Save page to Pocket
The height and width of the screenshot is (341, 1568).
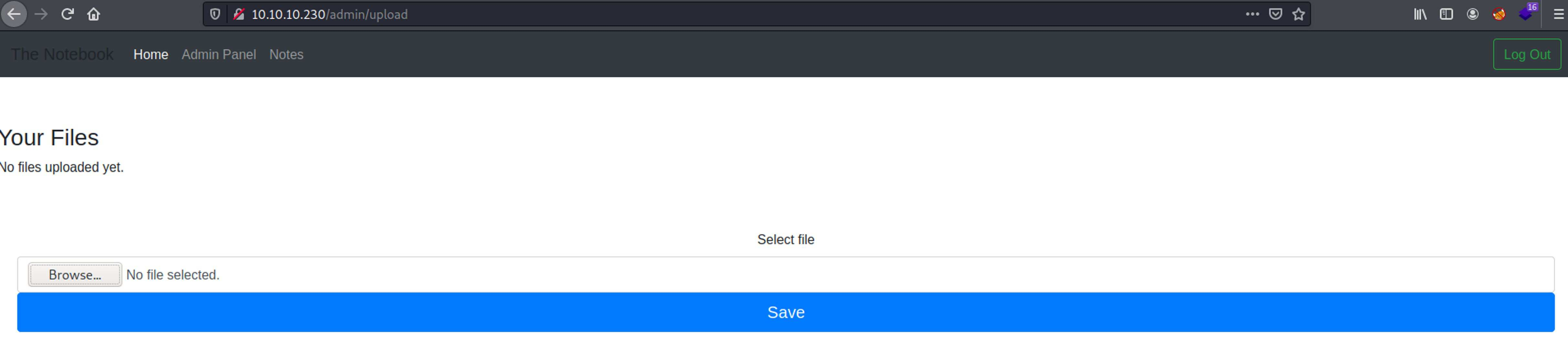1275,14
